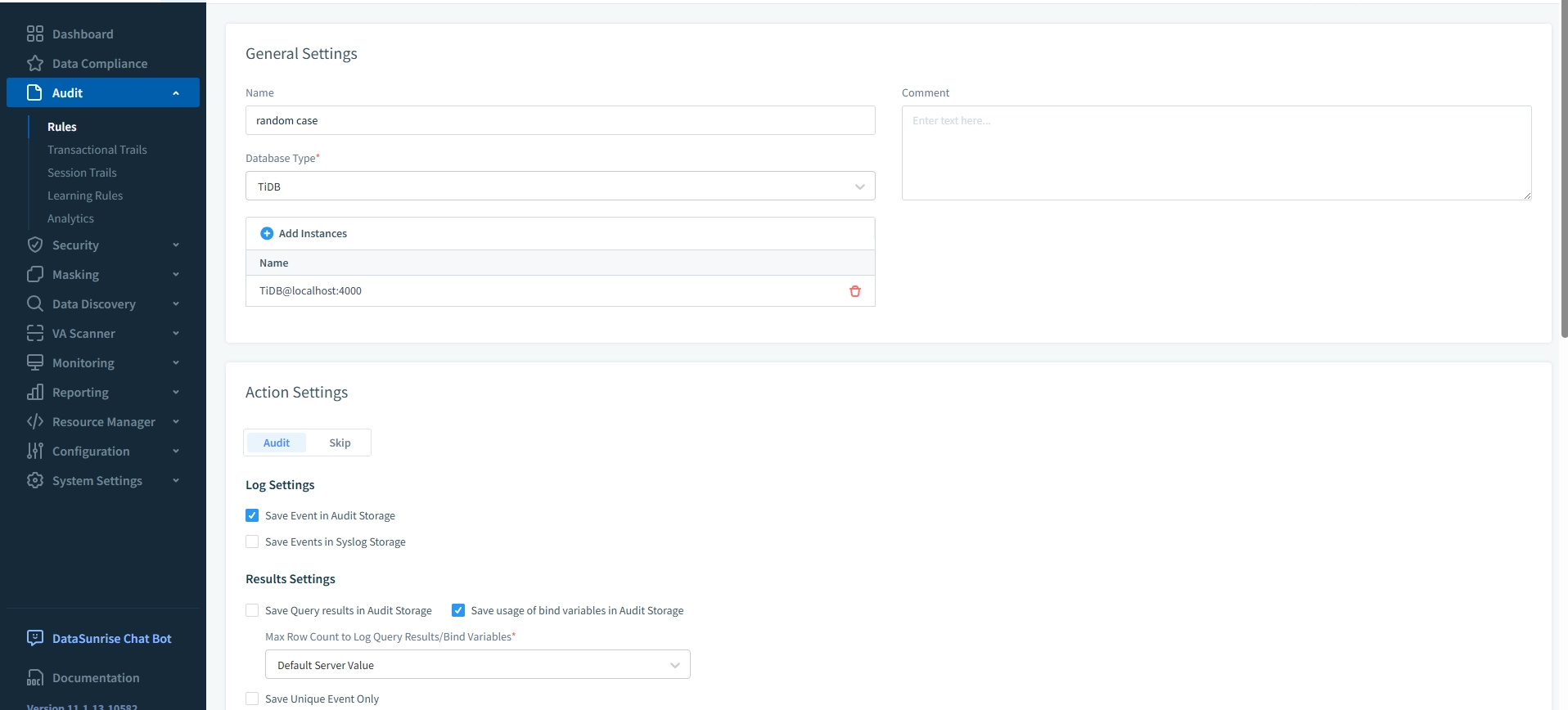Open Transactional Trails in the Audit submenu
The height and width of the screenshot is (710, 1568).
click(97, 150)
